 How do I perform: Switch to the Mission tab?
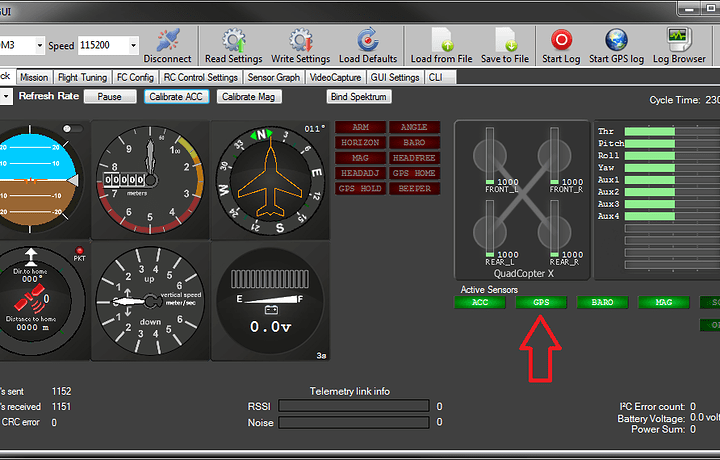(x=34, y=78)
